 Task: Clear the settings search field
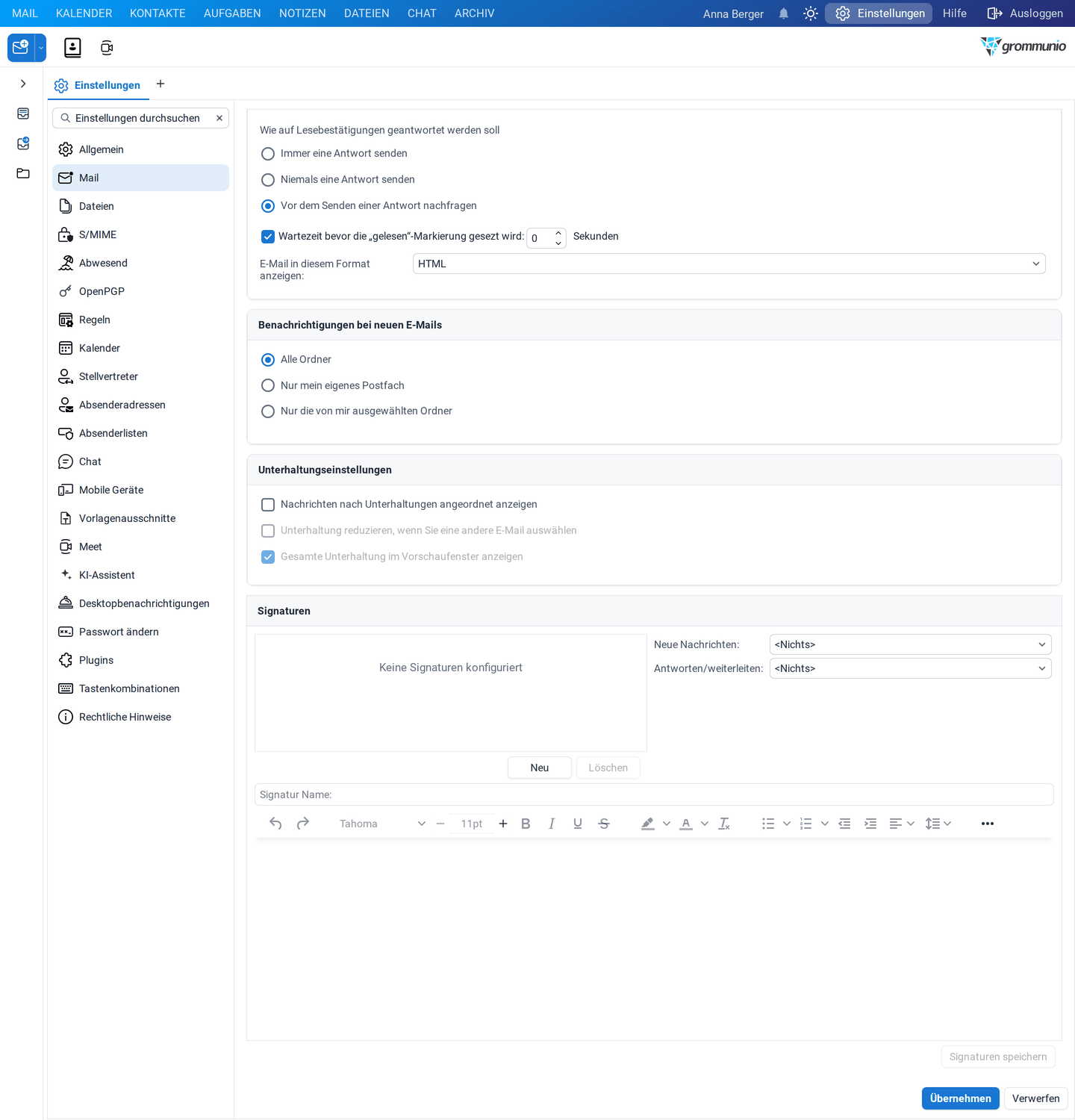coord(219,118)
